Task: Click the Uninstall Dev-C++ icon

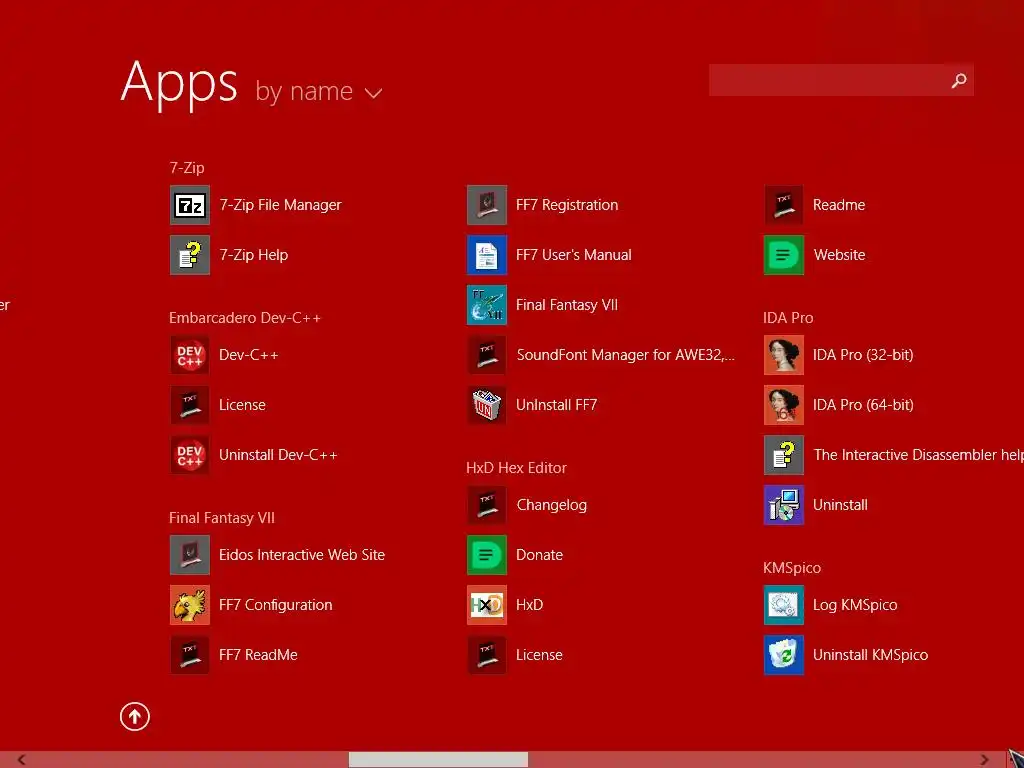Action: click(x=189, y=455)
